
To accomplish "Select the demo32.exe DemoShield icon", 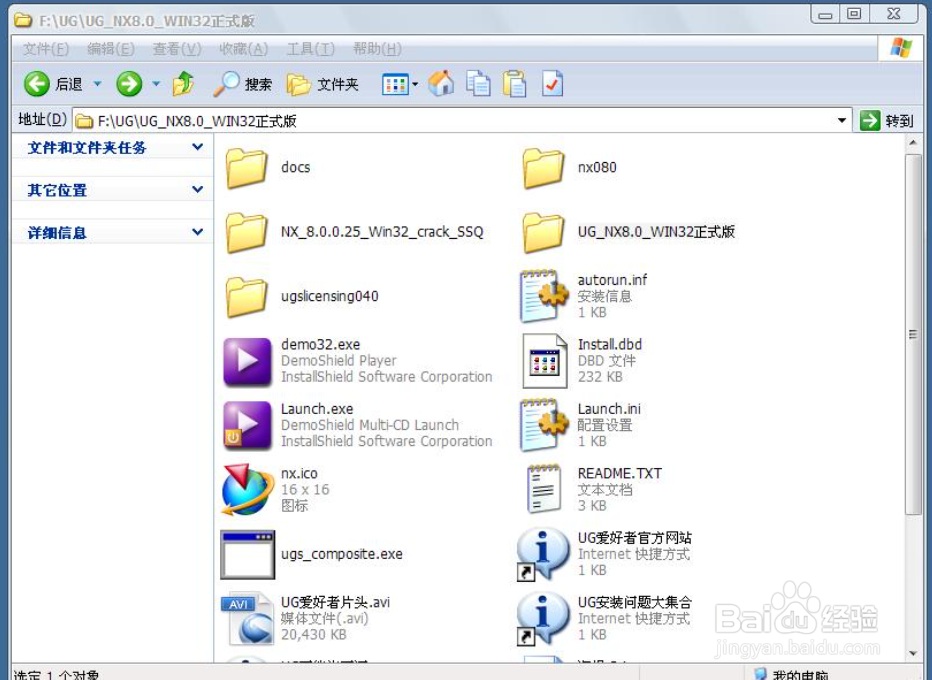I will tap(248, 361).
